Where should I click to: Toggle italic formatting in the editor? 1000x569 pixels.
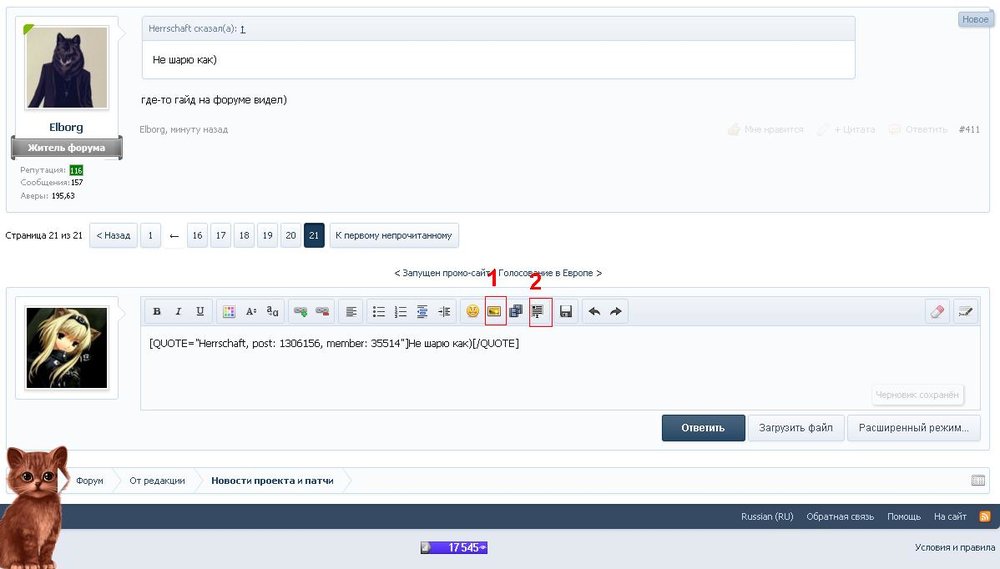[178, 312]
